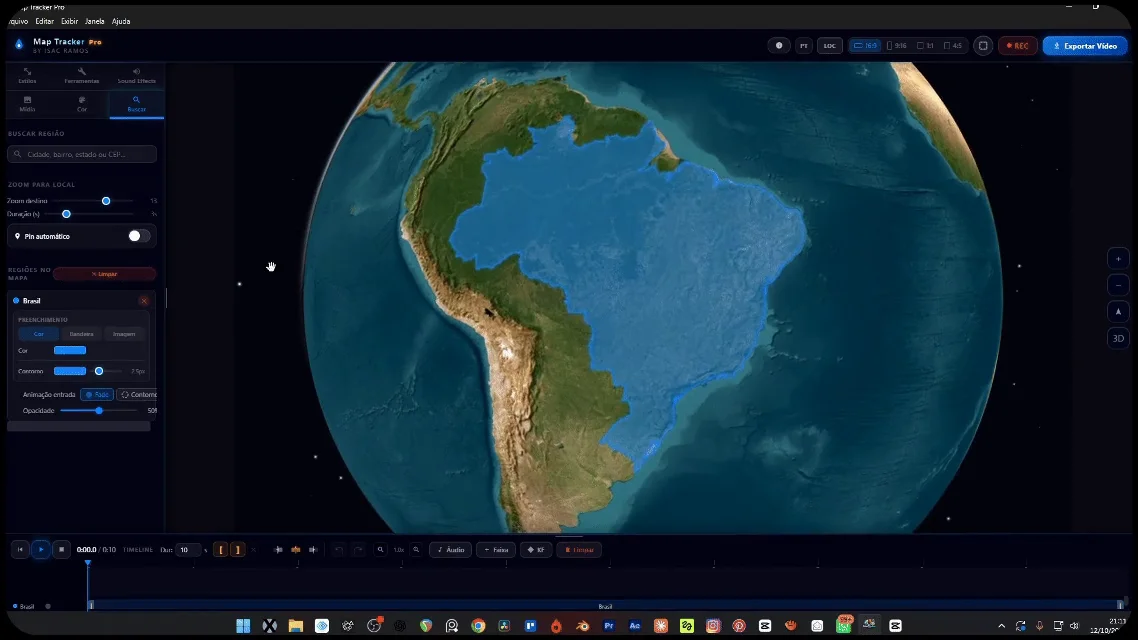The image size is (1138, 640).
Task: Open the Ferramentas panel tab
Action: pos(82,75)
